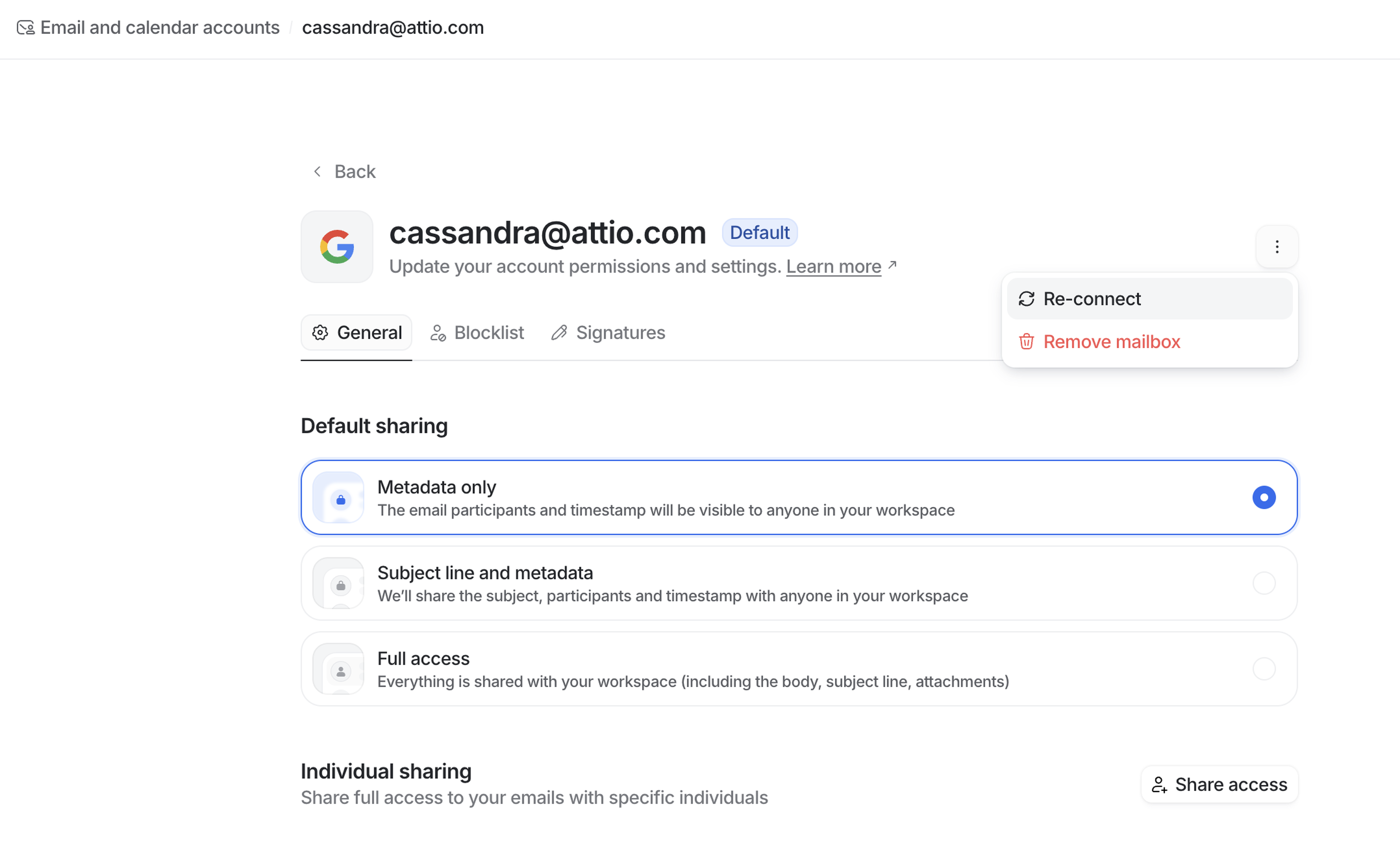Click the red trash icon

[x=1026, y=342]
